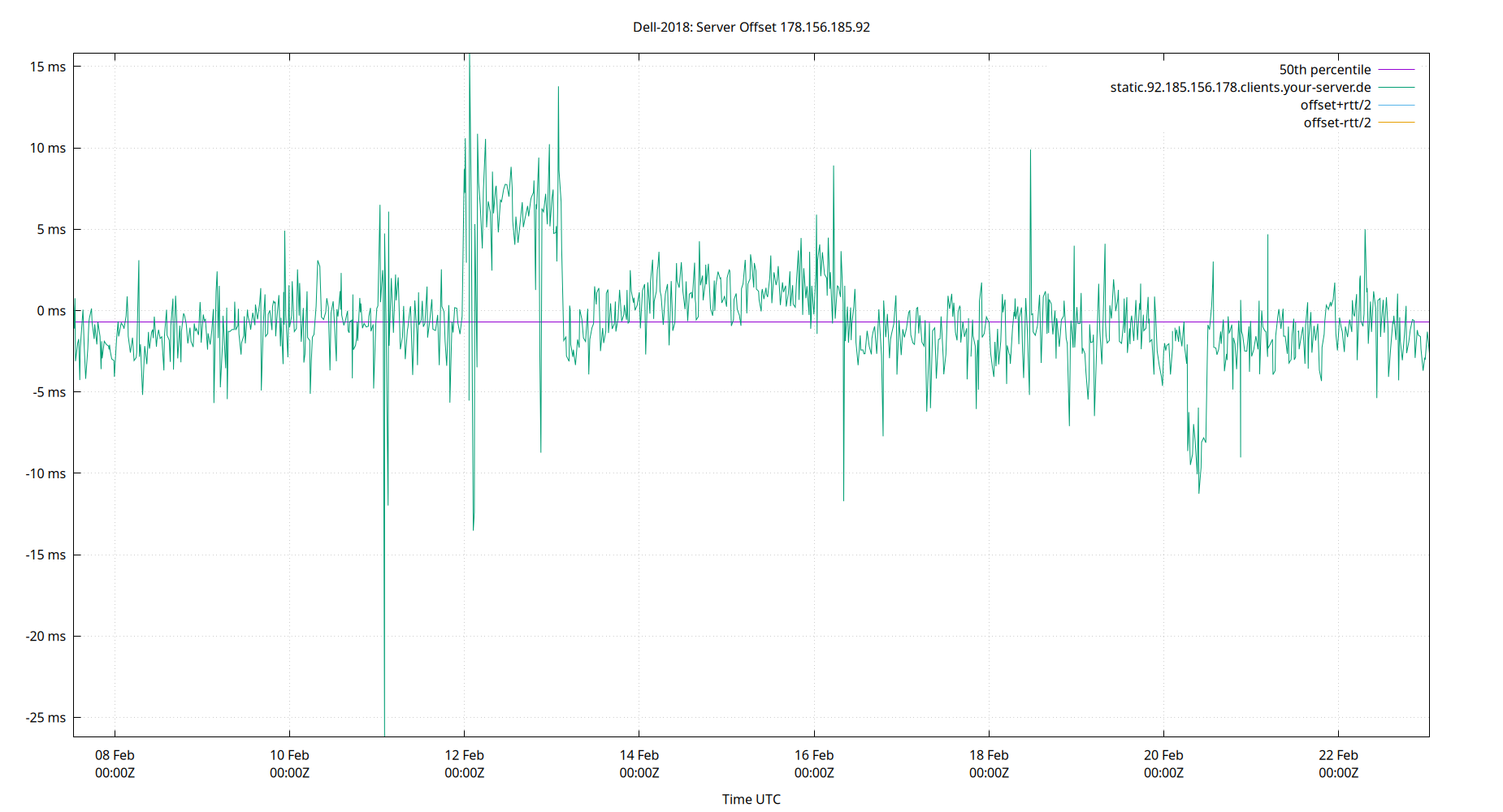Click the orange offset-rtt/2 legend line sample
The image size is (1503, 812).
(1396, 122)
